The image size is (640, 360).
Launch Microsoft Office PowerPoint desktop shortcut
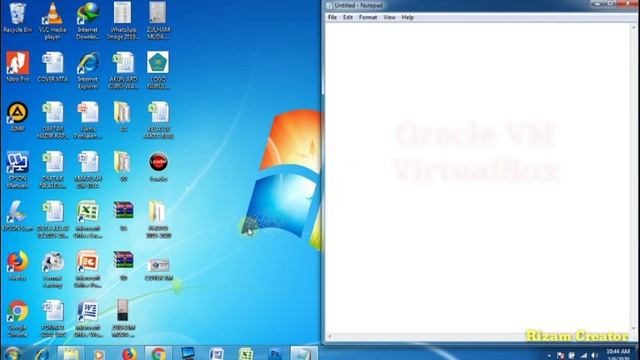point(88,269)
